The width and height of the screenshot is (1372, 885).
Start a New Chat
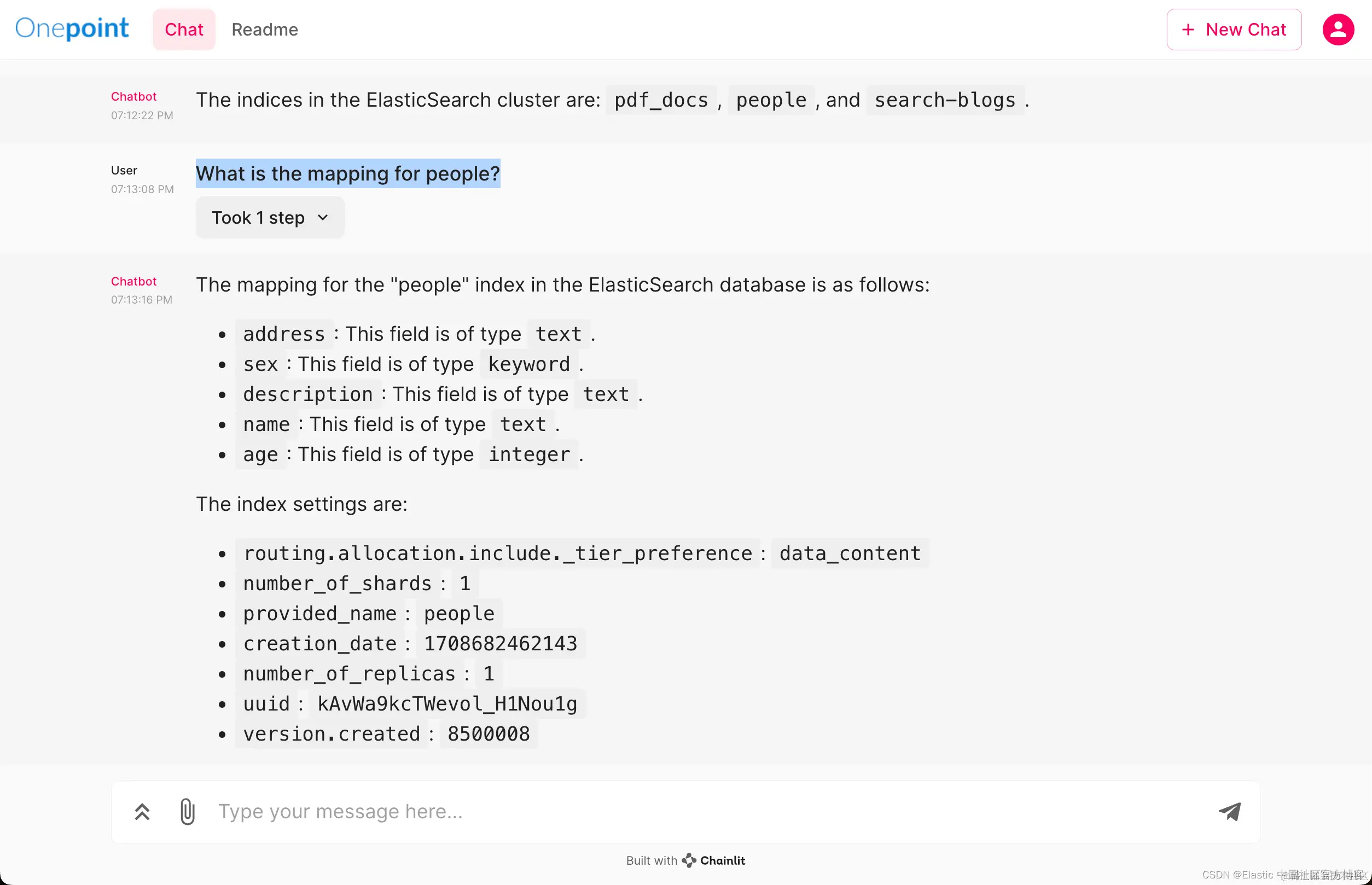(x=1234, y=30)
